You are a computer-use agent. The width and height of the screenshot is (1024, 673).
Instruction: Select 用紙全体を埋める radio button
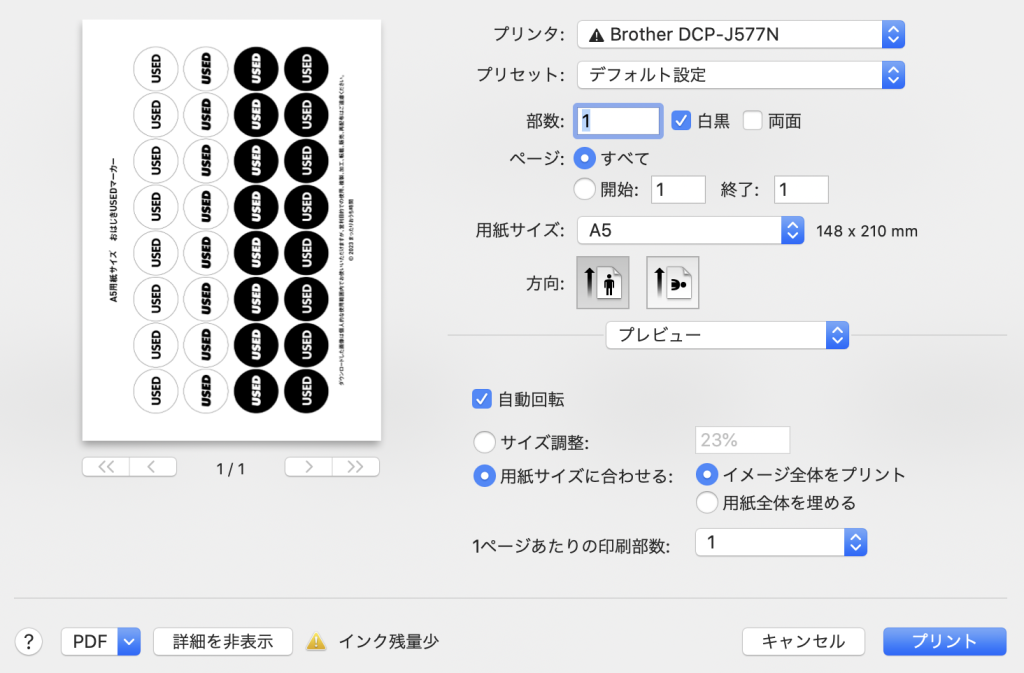click(707, 503)
